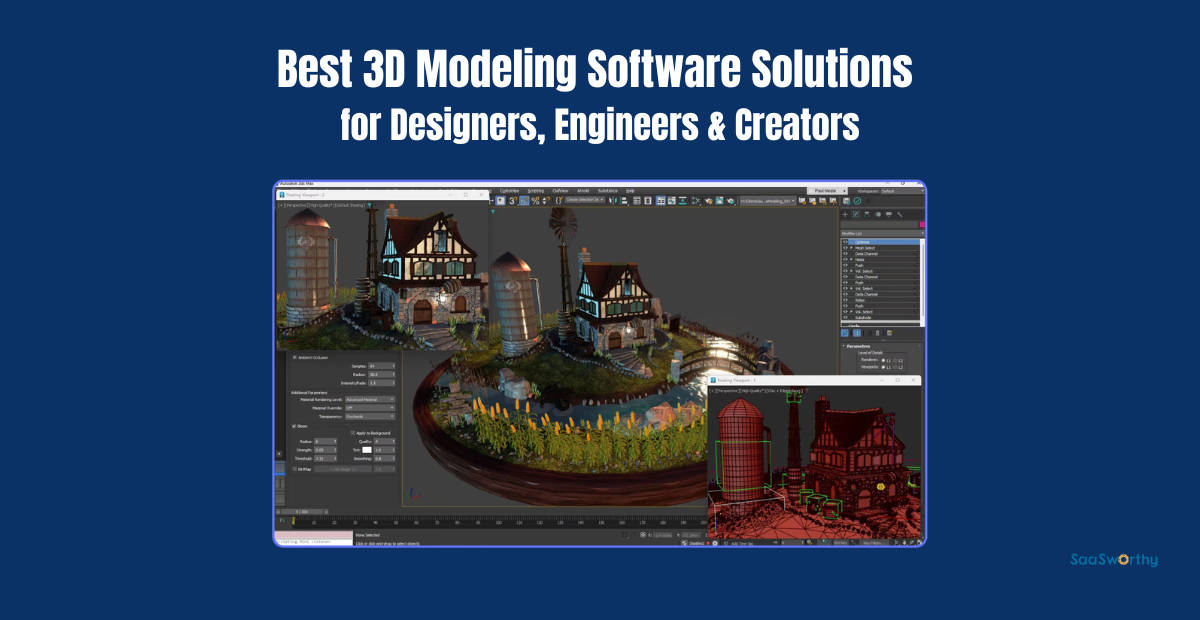Click the Pin Stack icon below the modifier stack
Screen dimensions: 1200x620
coord(845,333)
